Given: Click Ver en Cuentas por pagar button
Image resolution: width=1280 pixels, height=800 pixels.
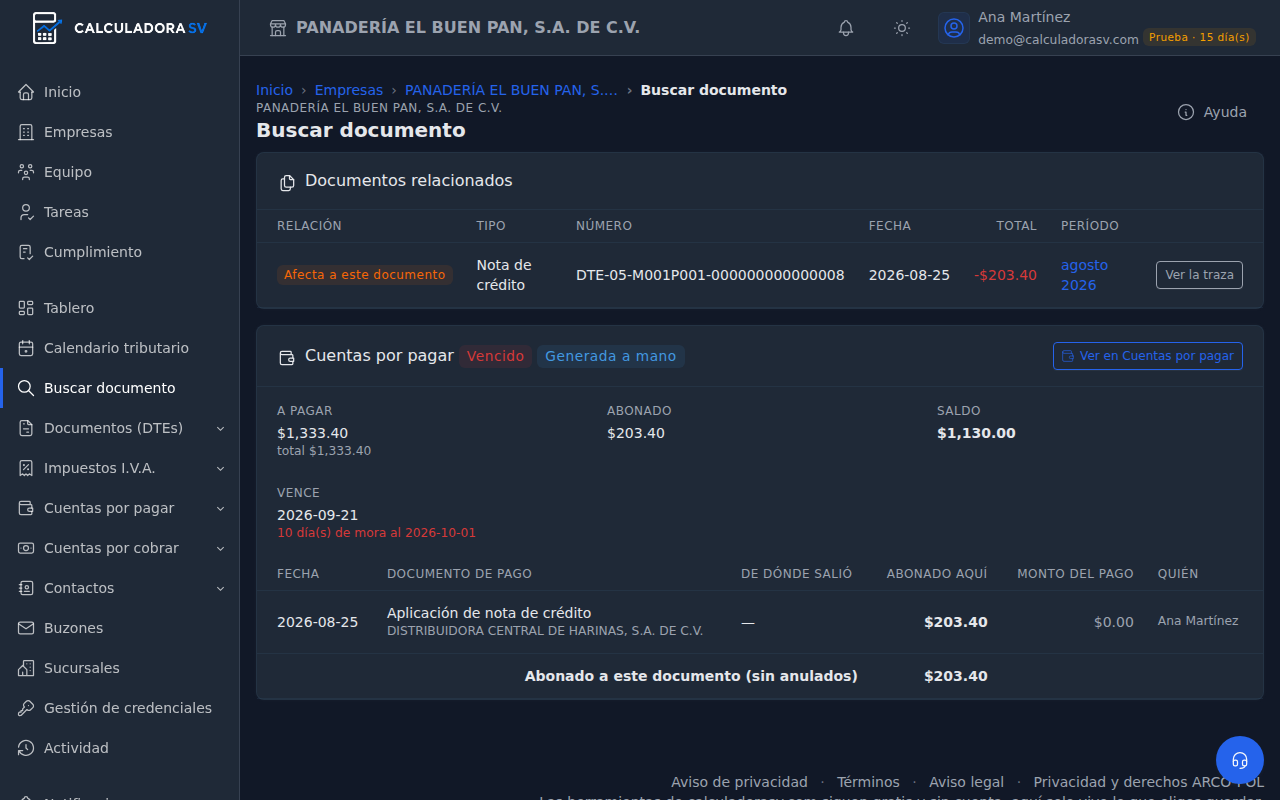Looking at the screenshot, I should [1148, 356].
